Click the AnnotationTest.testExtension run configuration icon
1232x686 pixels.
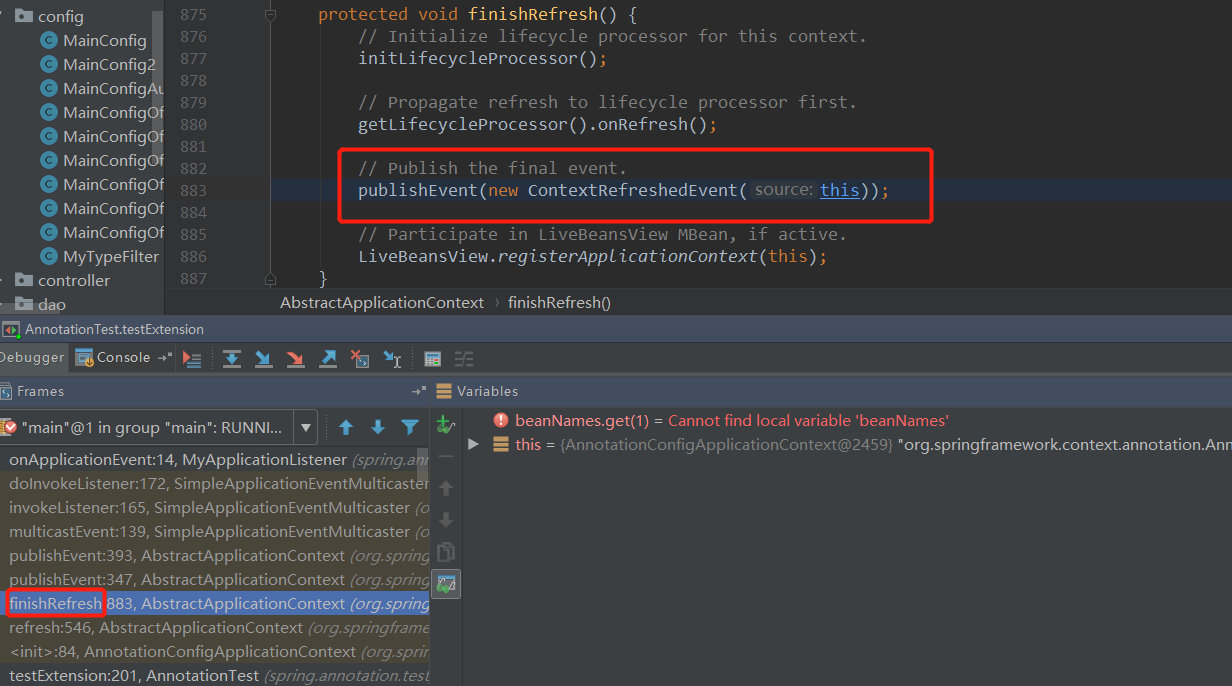[x=11, y=330]
